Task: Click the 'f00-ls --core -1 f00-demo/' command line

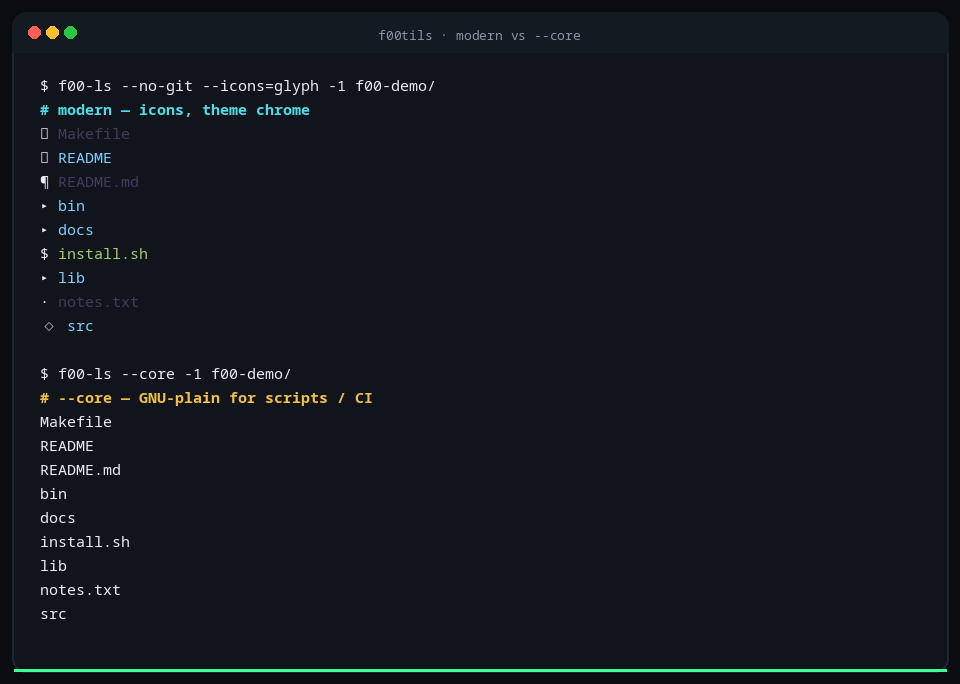Action: pyautogui.click(x=165, y=374)
